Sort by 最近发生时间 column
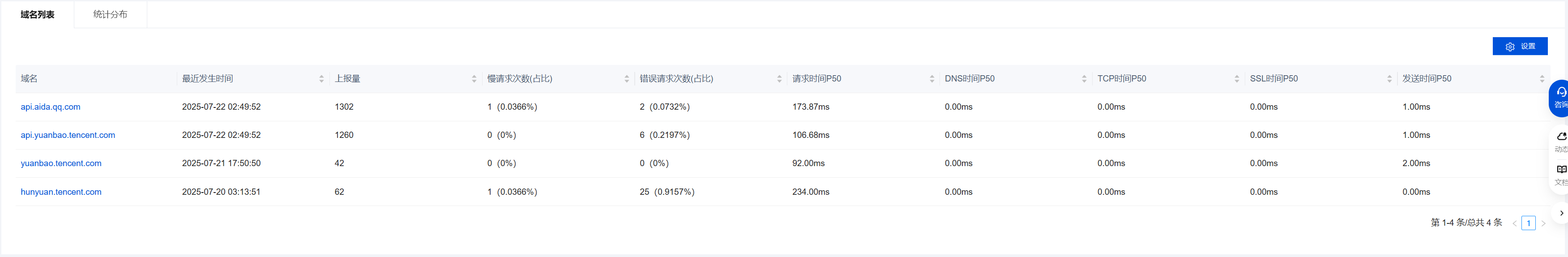Image resolution: width=1568 pixels, height=257 pixels. (321, 79)
